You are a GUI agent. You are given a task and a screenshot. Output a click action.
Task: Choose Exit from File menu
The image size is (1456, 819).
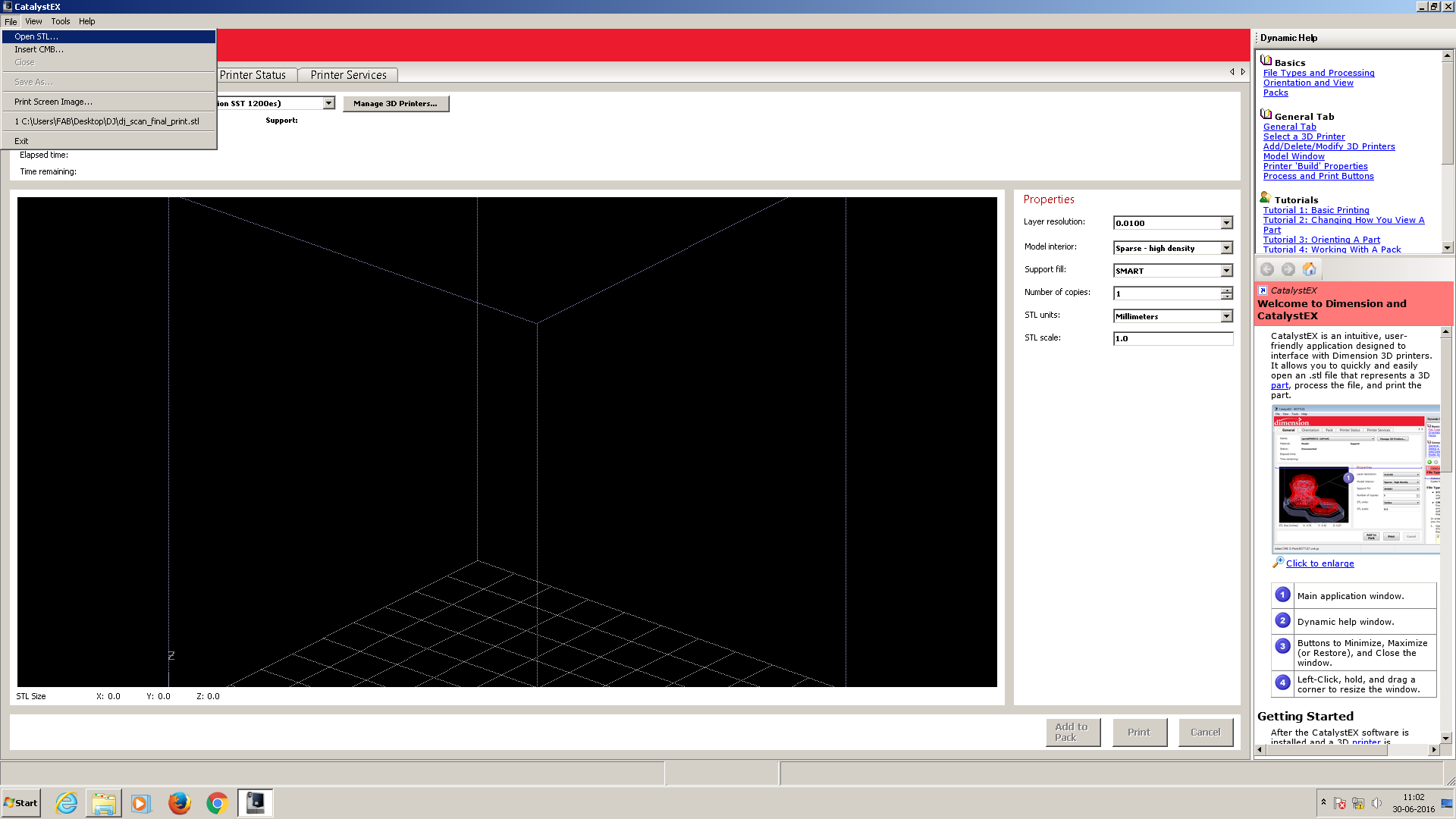108,141
